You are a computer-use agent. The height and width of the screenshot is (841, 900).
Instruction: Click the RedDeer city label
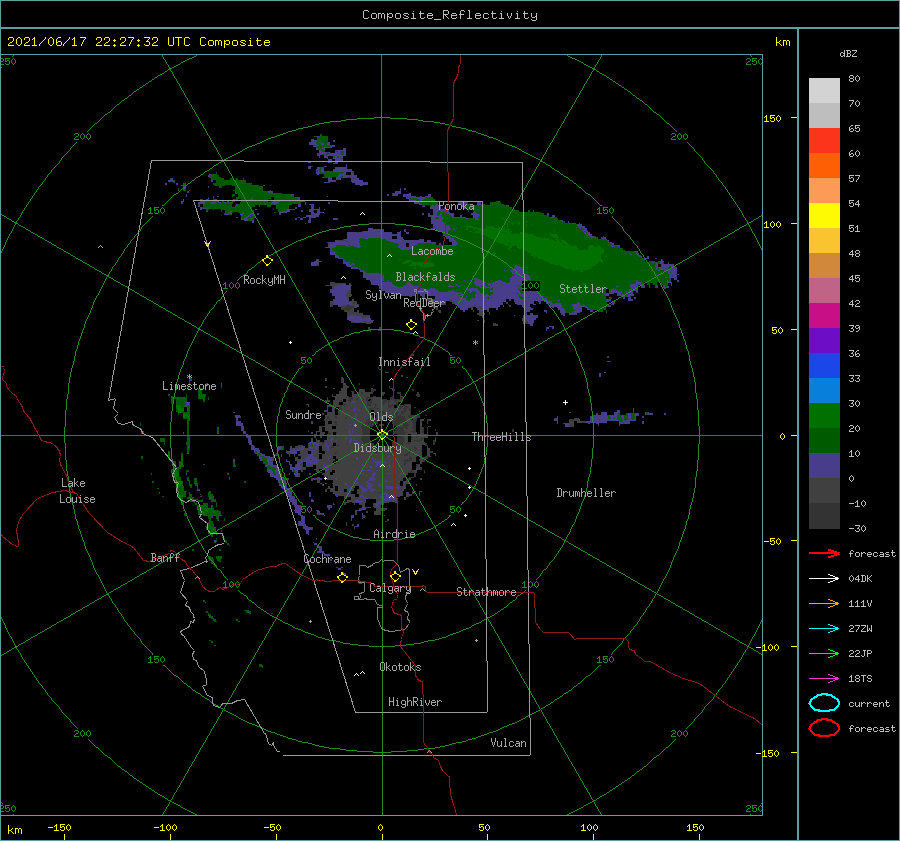click(x=424, y=303)
